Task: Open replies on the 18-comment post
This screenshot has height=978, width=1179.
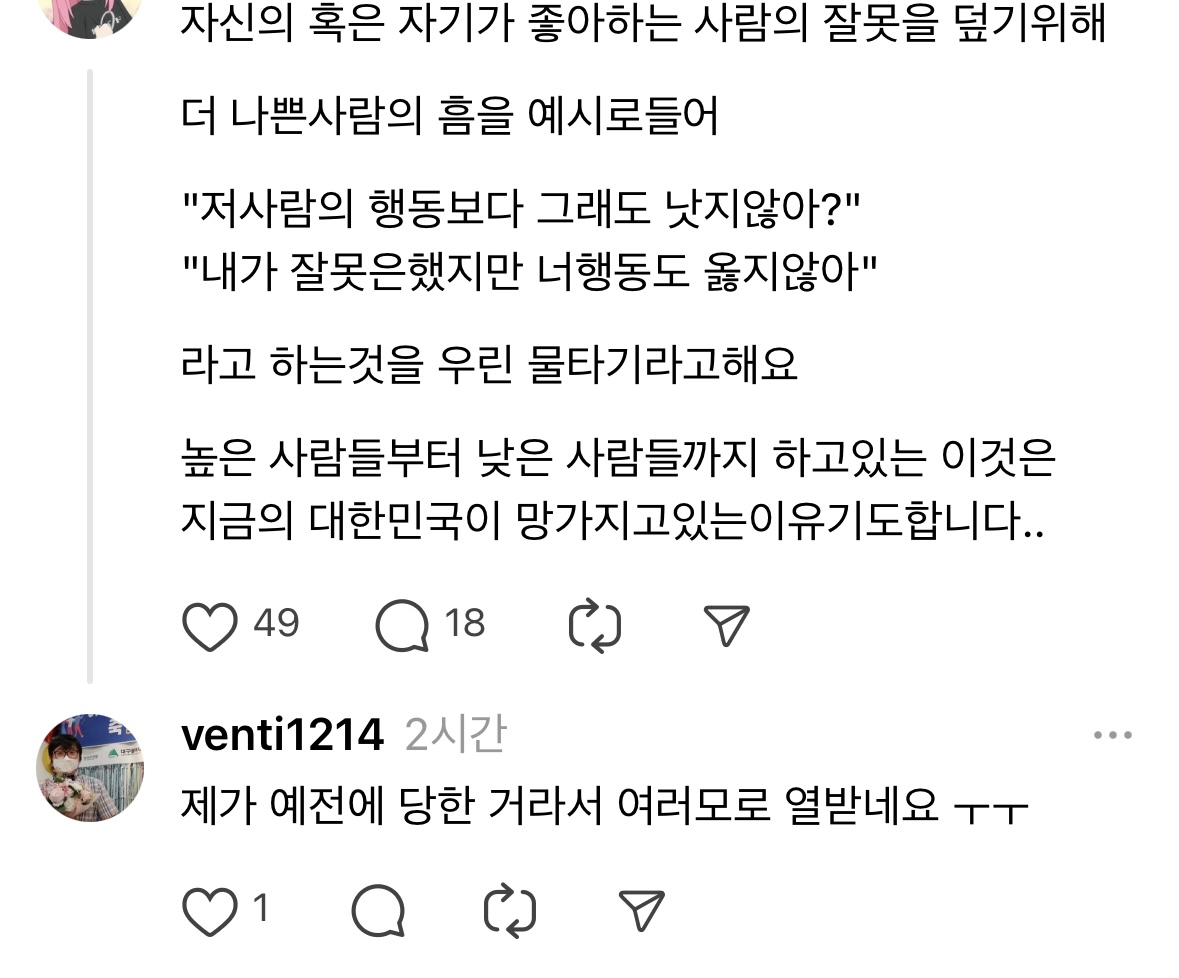Action: click(x=402, y=625)
